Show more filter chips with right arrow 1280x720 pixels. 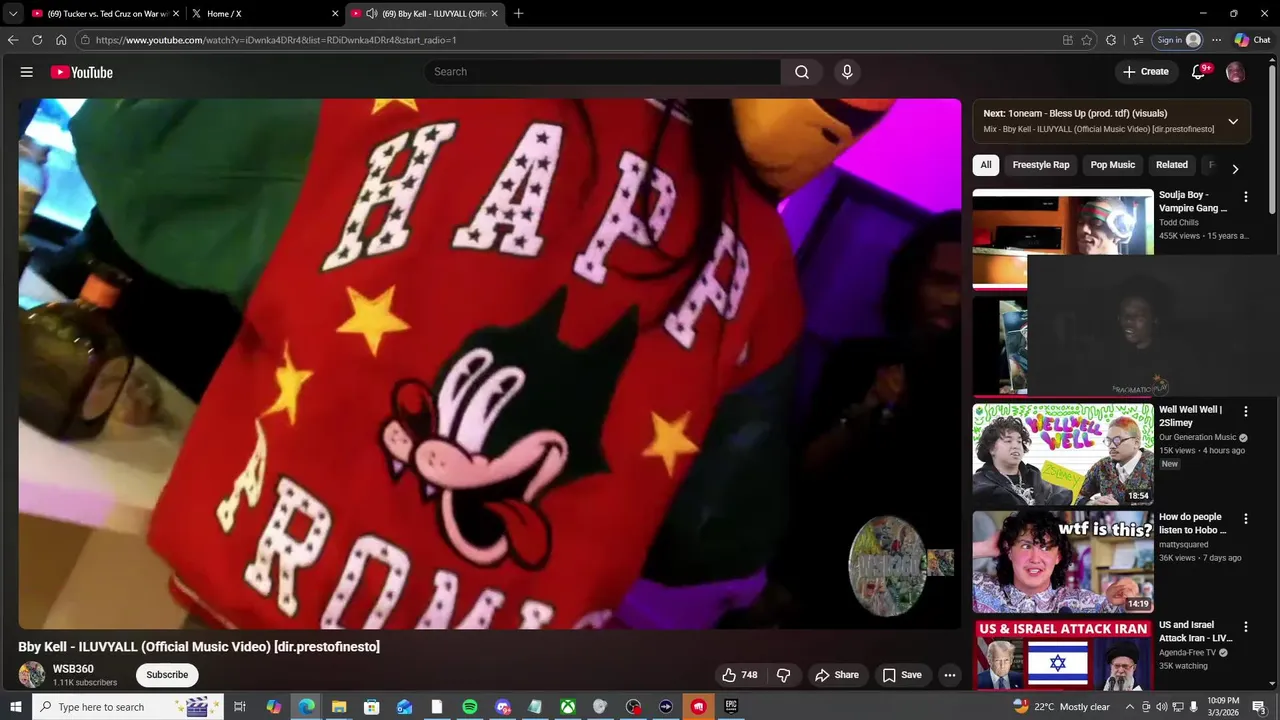1235,168
